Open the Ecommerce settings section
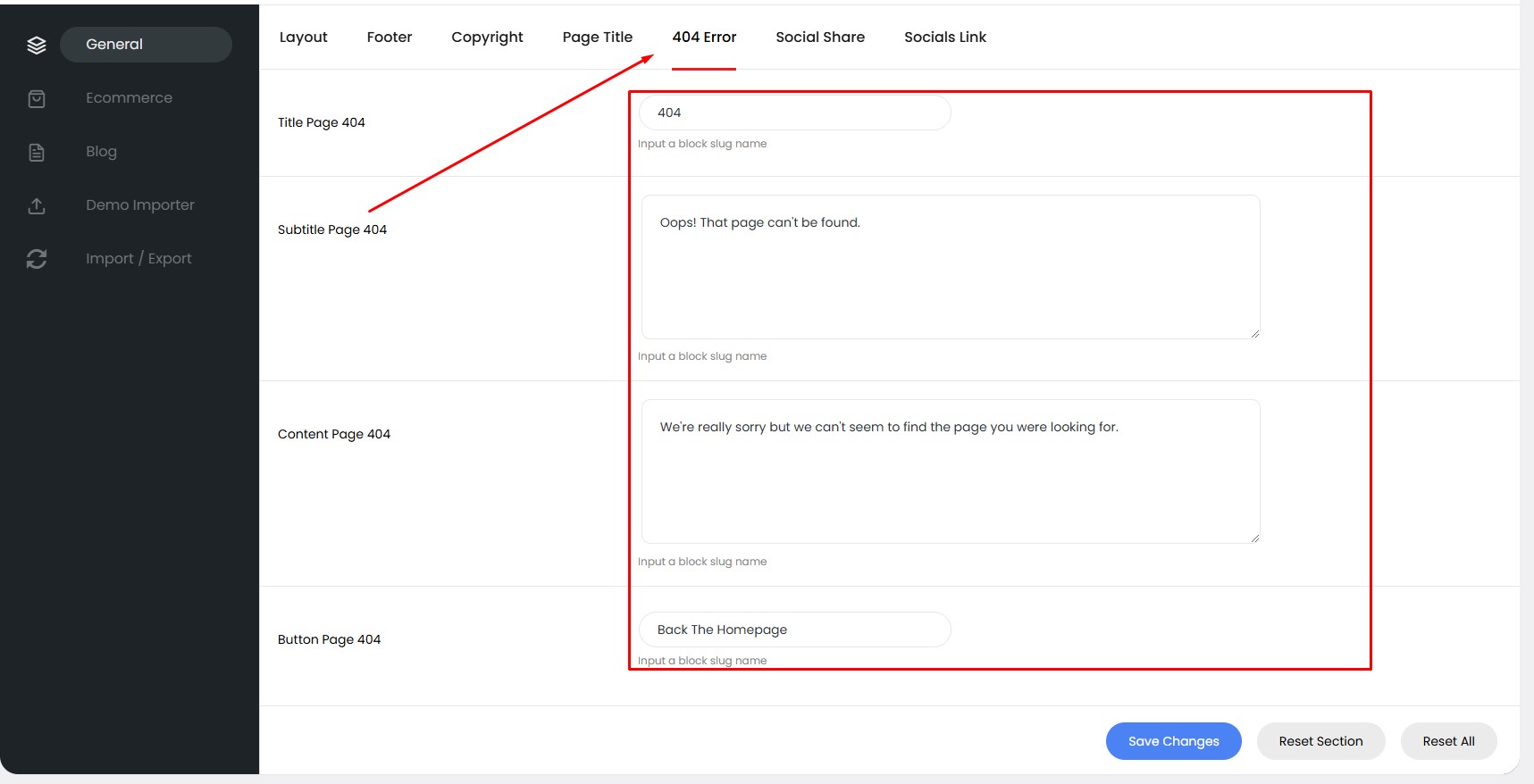The width and height of the screenshot is (1534, 784). coord(129,98)
